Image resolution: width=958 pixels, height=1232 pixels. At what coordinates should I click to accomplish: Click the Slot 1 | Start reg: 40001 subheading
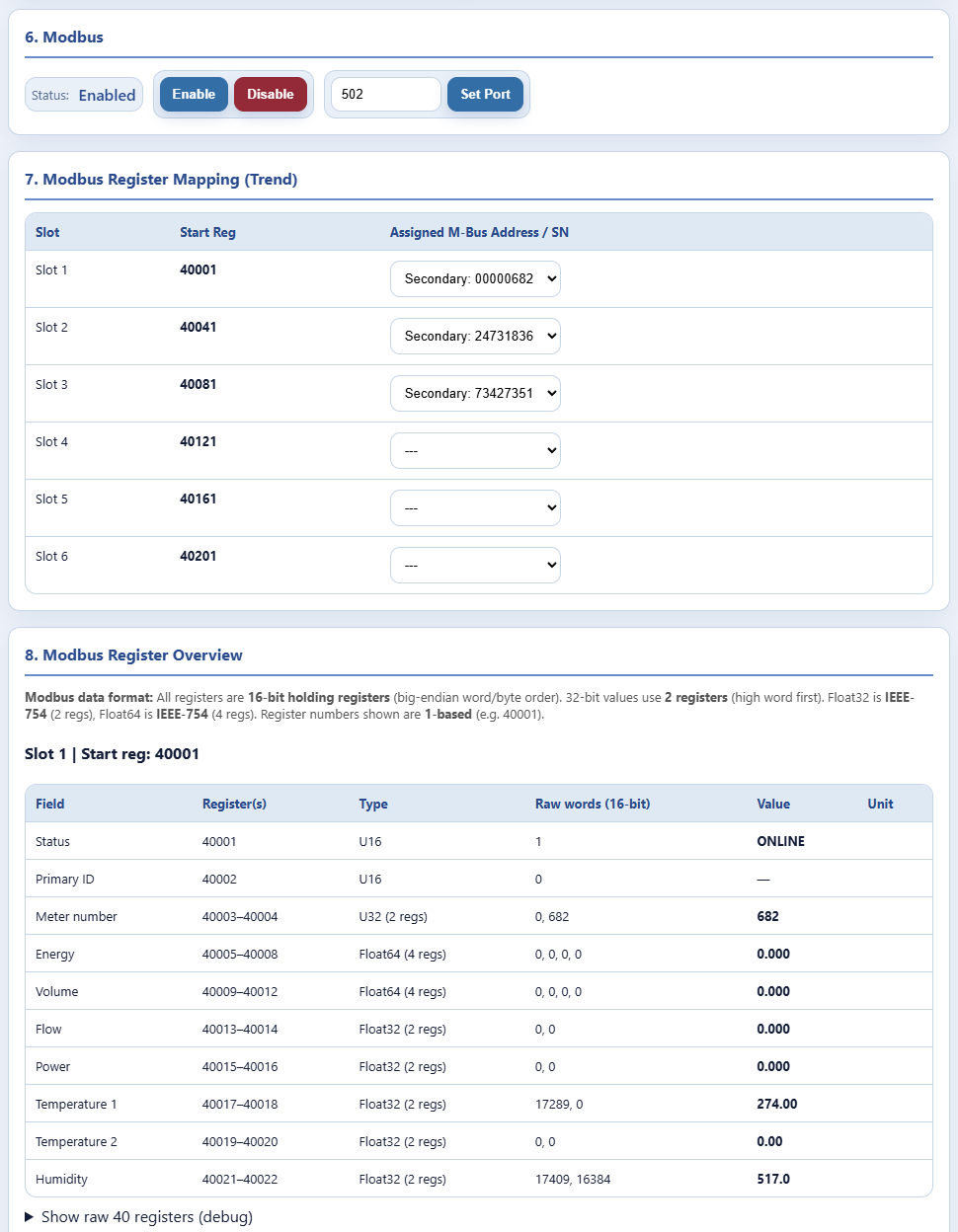click(112, 753)
